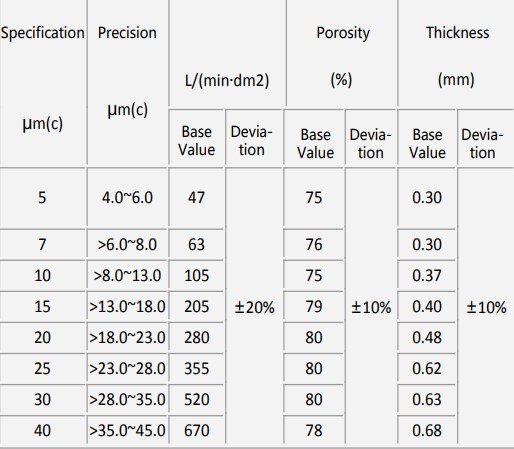Click the Precision column header
The width and height of the screenshot is (514, 449).
coord(127,82)
